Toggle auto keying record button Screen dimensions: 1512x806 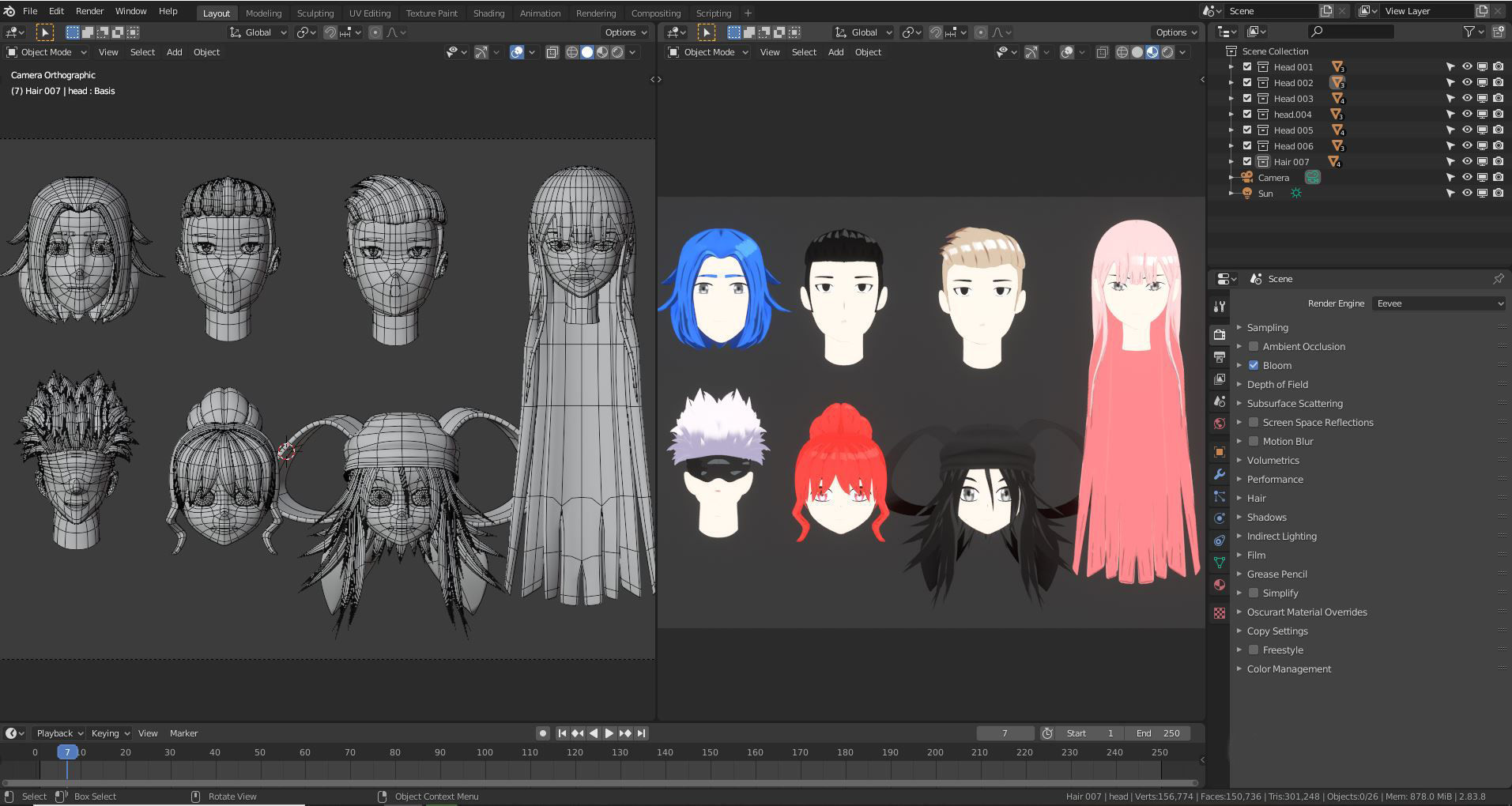tap(542, 733)
